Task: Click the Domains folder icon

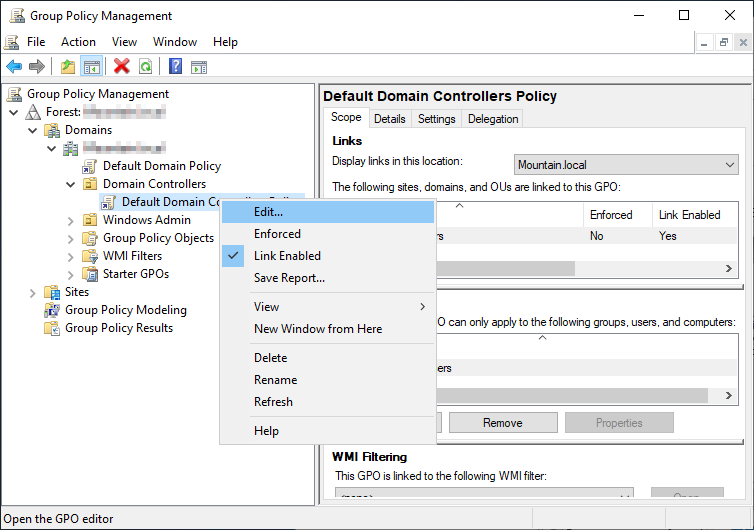Action: tap(52, 130)
